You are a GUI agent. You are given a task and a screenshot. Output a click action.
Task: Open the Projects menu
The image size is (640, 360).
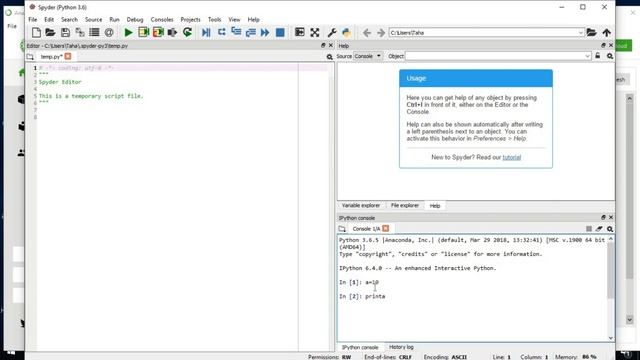191,20
